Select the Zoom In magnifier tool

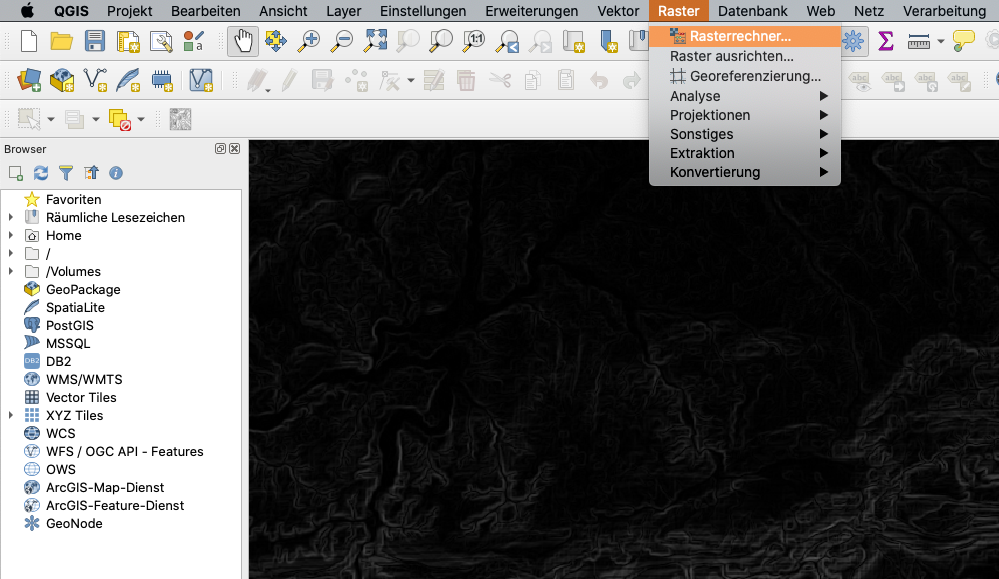(309, 41)
